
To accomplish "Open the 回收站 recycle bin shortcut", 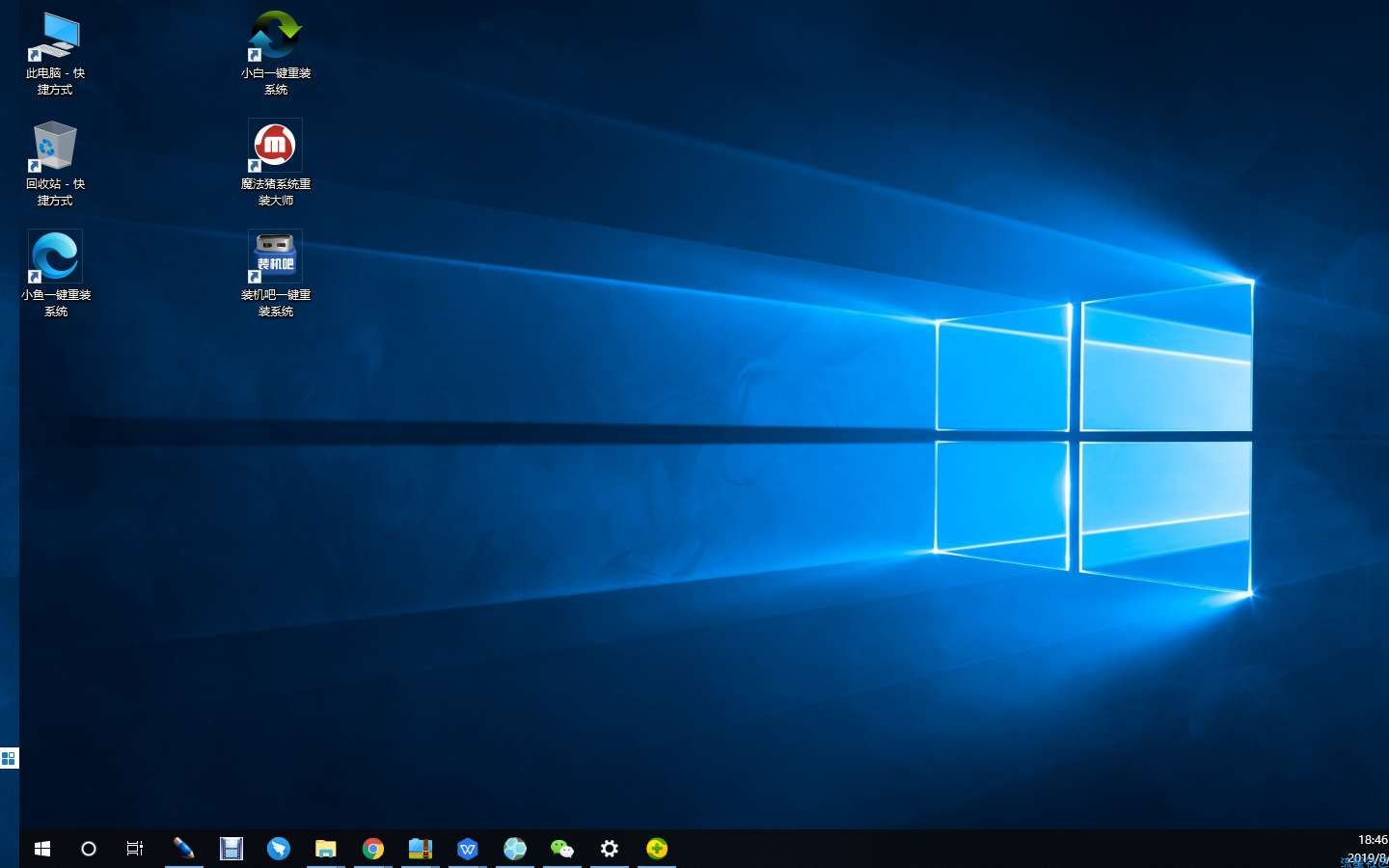I will coord(55,164).
